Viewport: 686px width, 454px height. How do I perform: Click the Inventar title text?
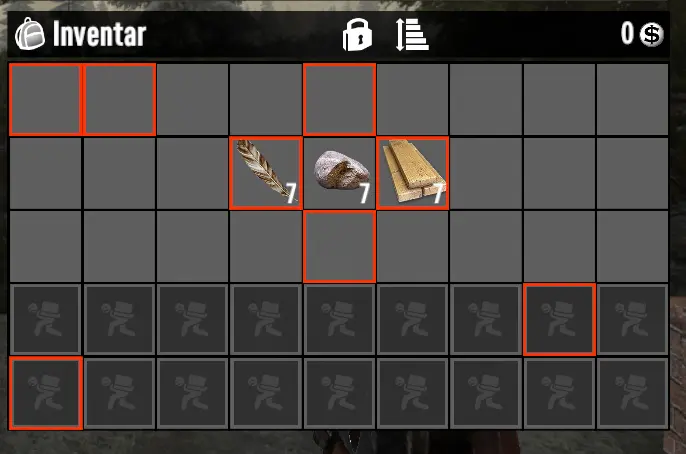(99, 34)
